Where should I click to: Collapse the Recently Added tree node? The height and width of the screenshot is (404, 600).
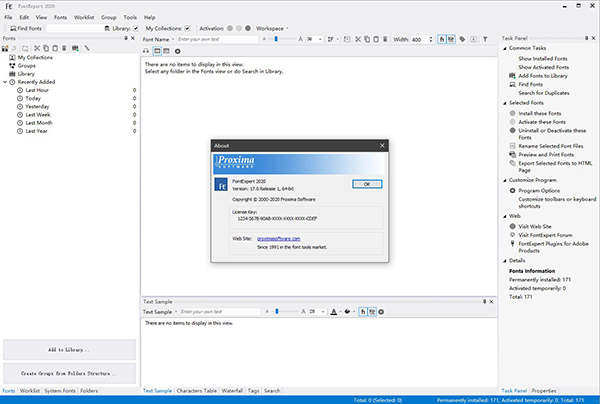coord(8,82)
